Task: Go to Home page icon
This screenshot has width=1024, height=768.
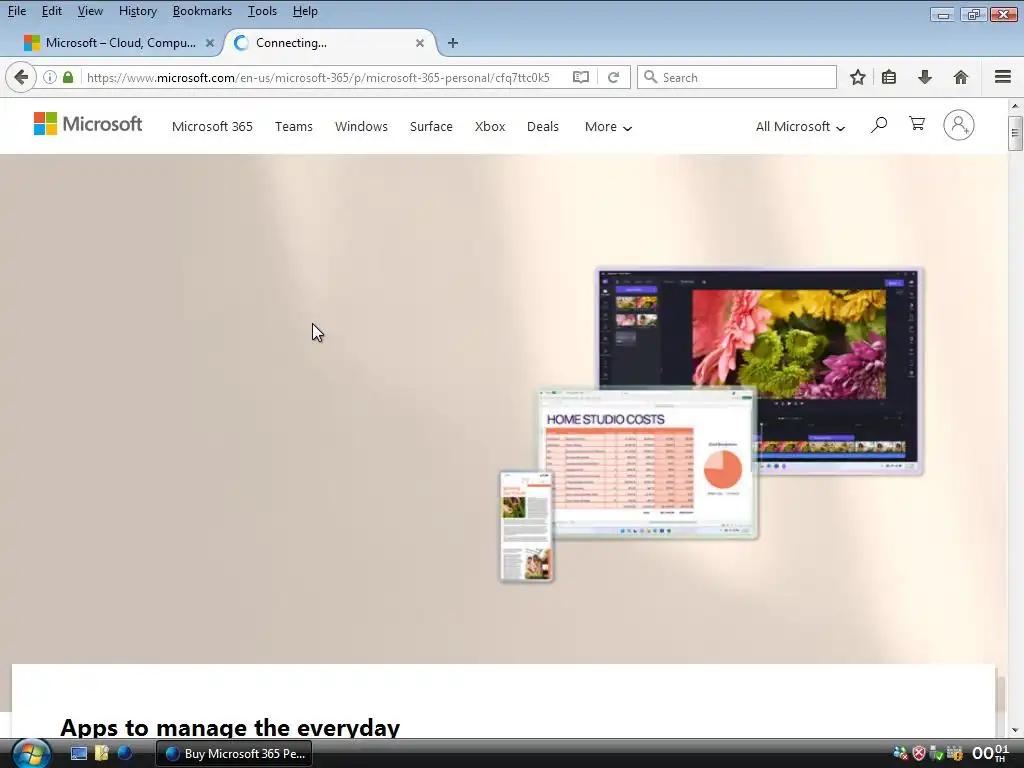Action: 961,77
